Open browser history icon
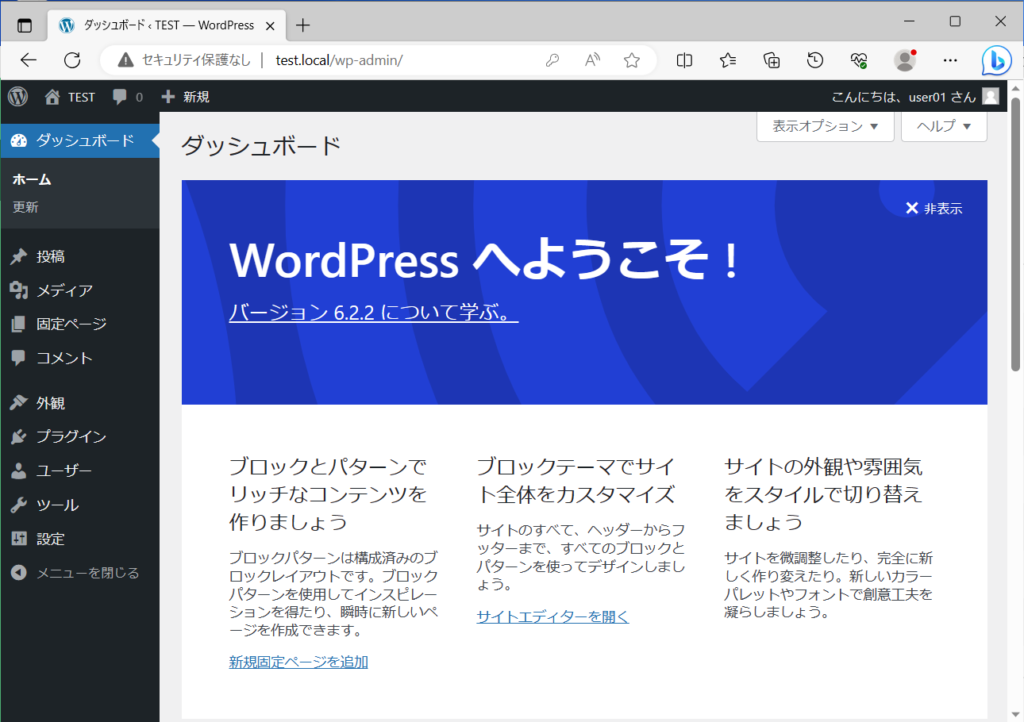The width and height of the screenshot is (1024, 722). (x=815, y=60)
